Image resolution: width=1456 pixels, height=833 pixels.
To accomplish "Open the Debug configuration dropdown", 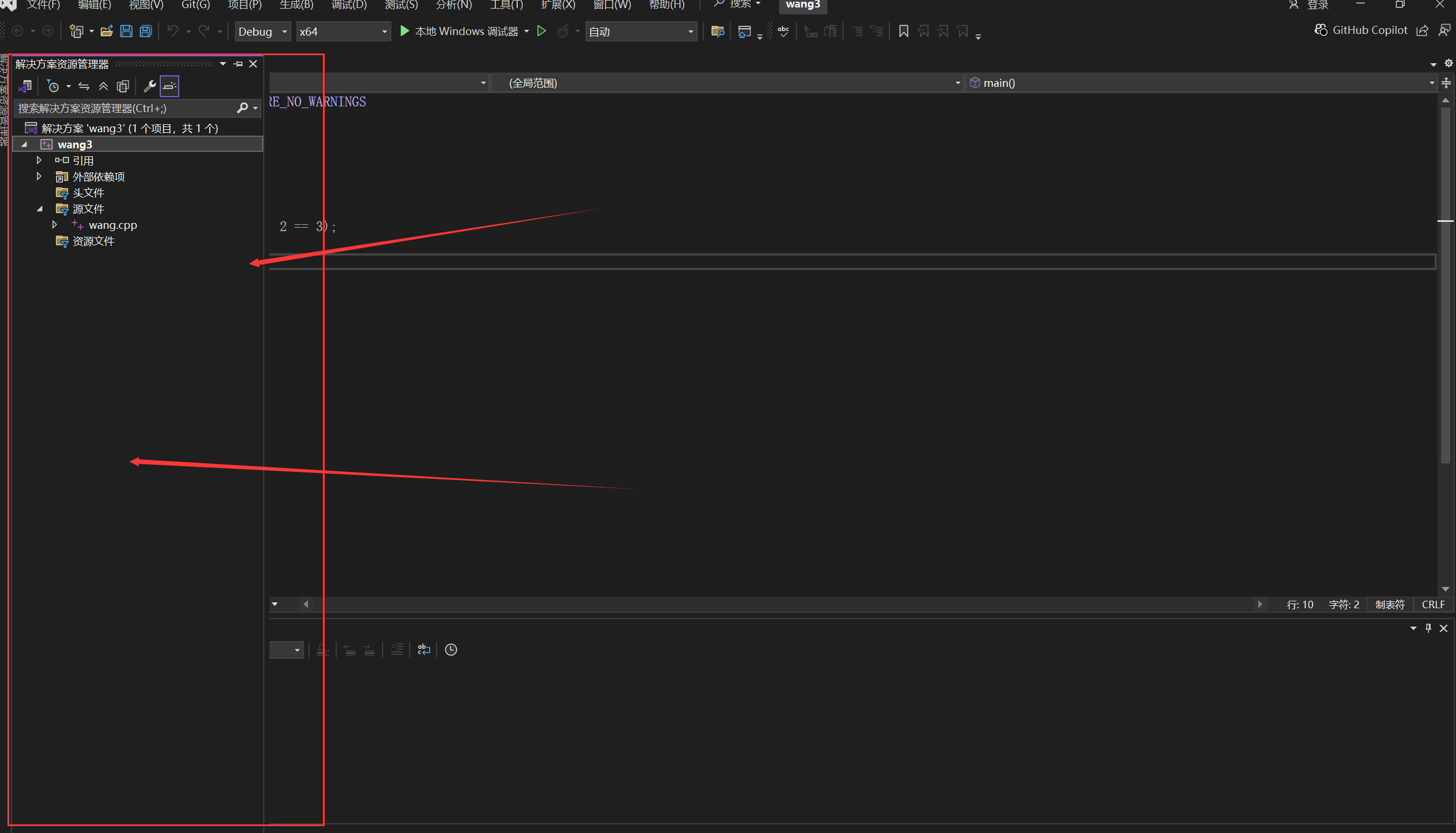I will pos(263,31).
